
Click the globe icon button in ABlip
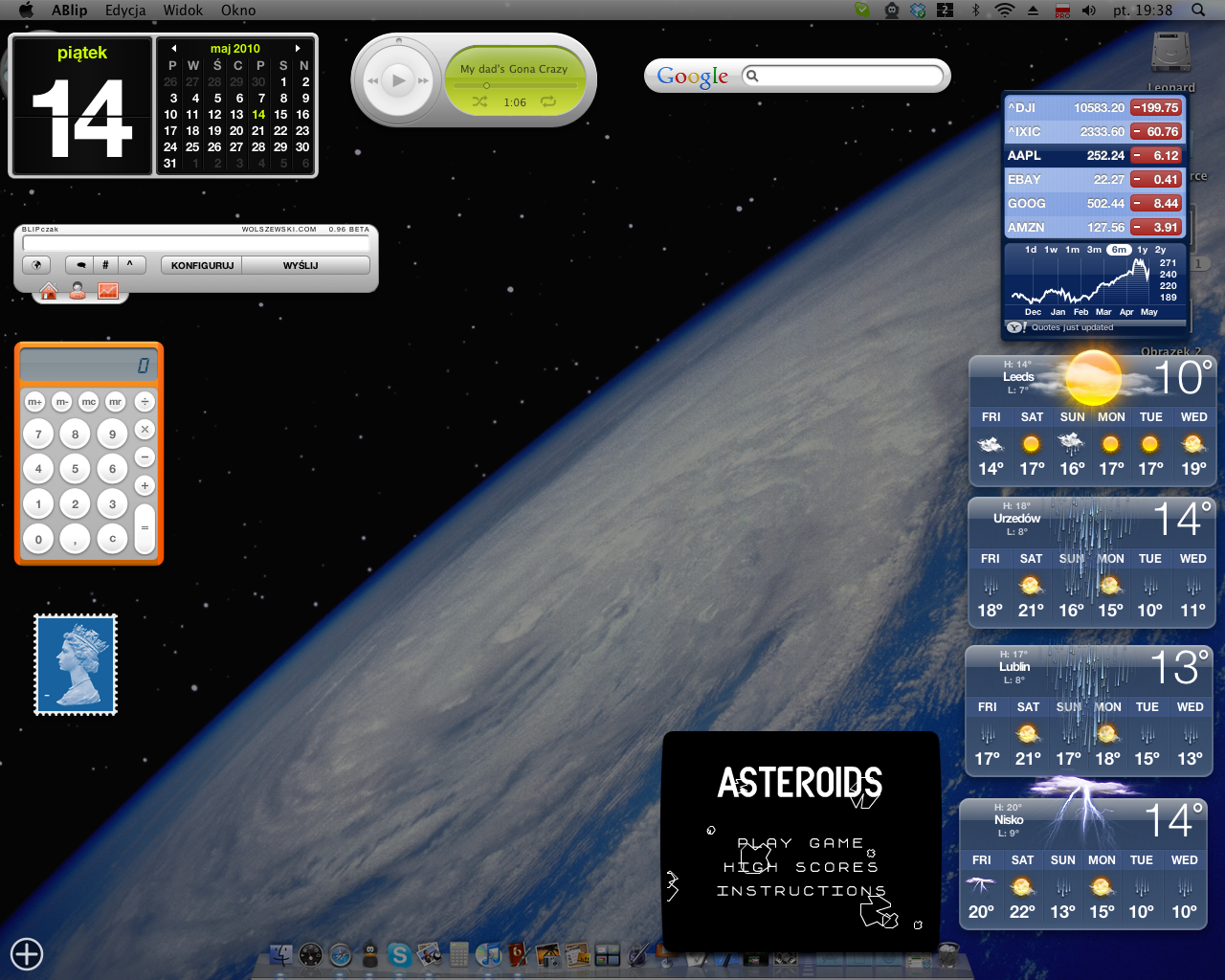[36, 265]
